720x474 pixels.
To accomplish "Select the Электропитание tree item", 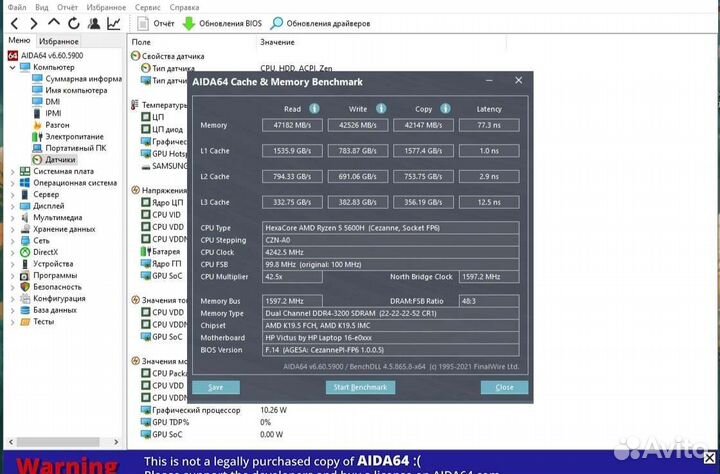I will [x=68, y=136].
